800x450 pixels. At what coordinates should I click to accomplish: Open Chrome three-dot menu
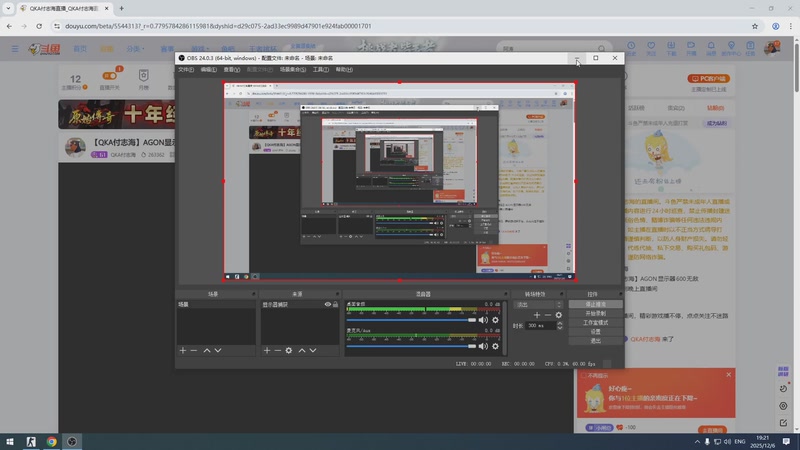791,26
